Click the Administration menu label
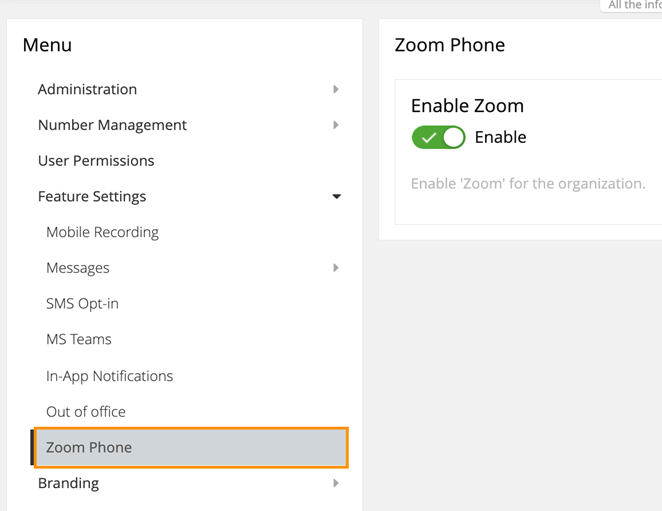Screen dimensions: 662x511 (x=87, y=89)
